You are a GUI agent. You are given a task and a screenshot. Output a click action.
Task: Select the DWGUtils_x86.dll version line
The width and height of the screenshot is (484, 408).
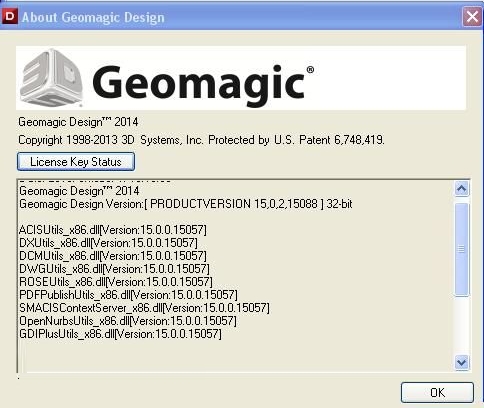[x=114, y=269]
